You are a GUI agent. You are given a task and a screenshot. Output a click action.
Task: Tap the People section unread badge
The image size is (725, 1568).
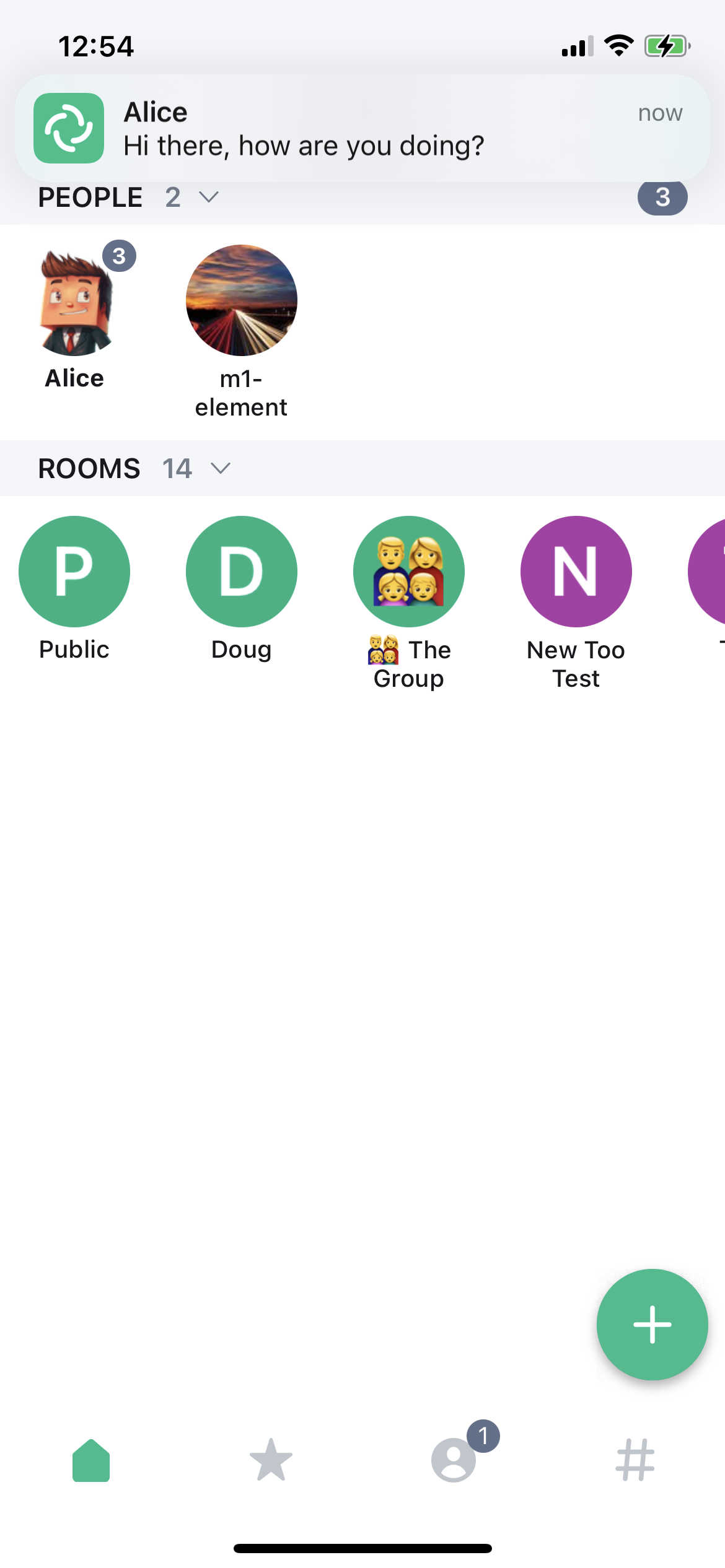[662, 198]
